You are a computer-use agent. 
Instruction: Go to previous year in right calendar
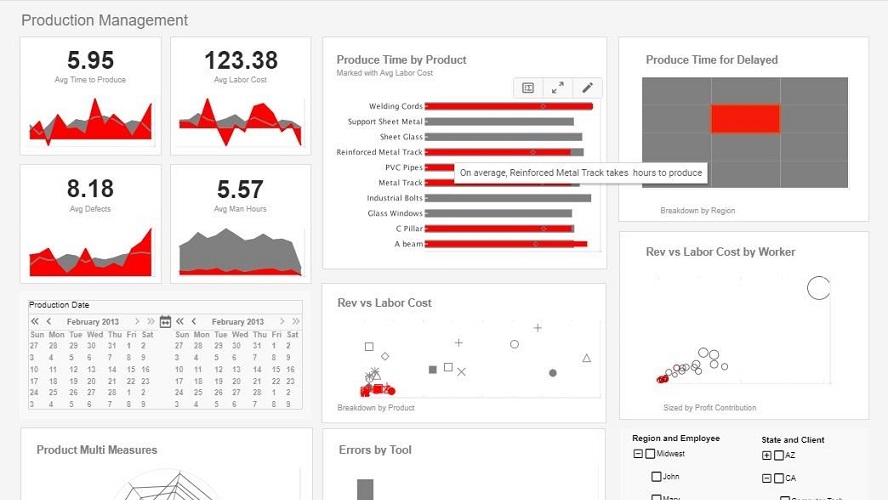(180, 321)
